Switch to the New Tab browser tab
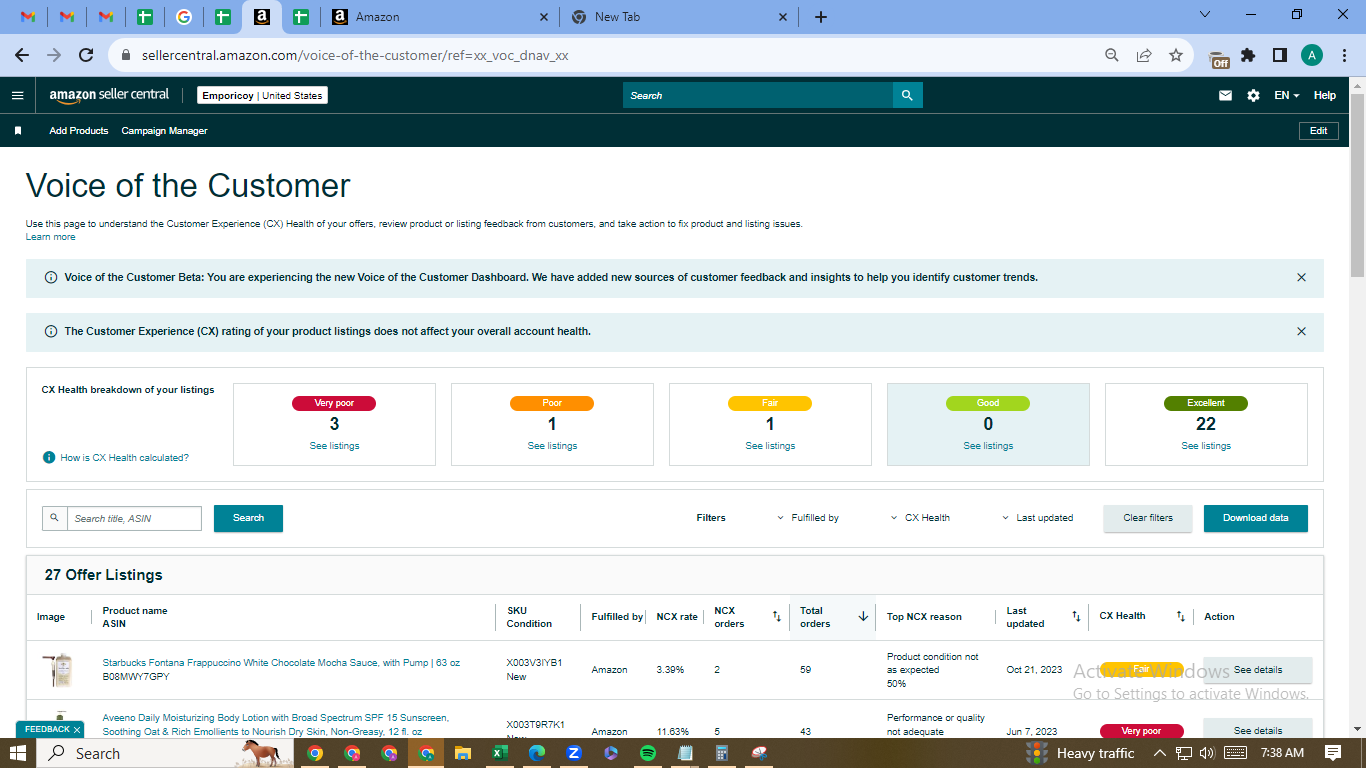1366x768 pixels. coord(680,17)
